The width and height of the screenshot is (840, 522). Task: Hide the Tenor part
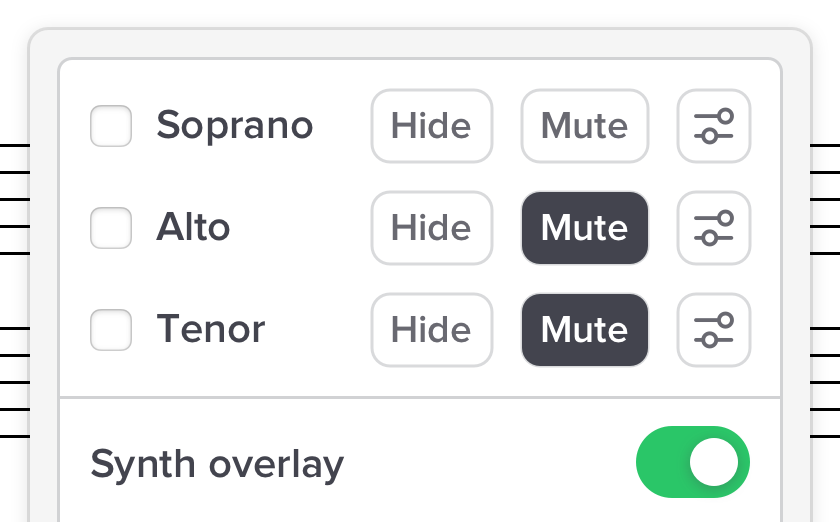[x=431, y=330]
